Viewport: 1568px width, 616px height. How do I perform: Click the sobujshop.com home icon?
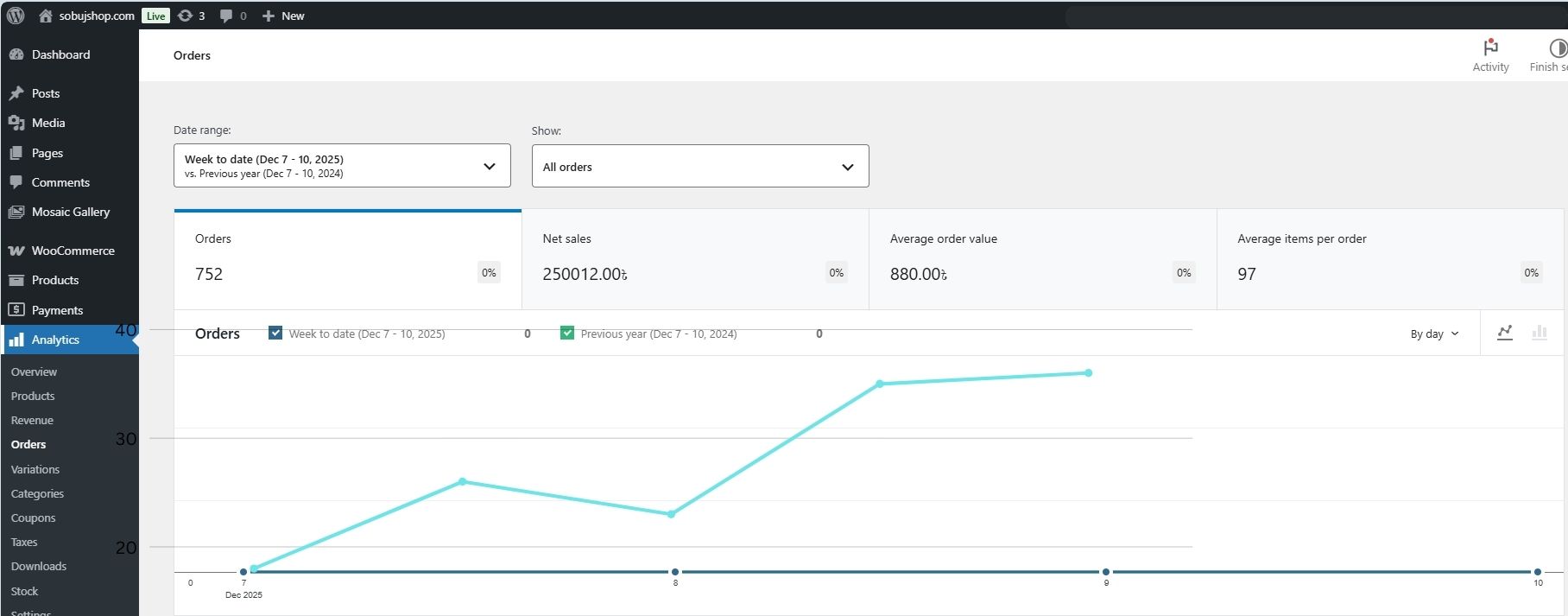[x=46, y=16]
